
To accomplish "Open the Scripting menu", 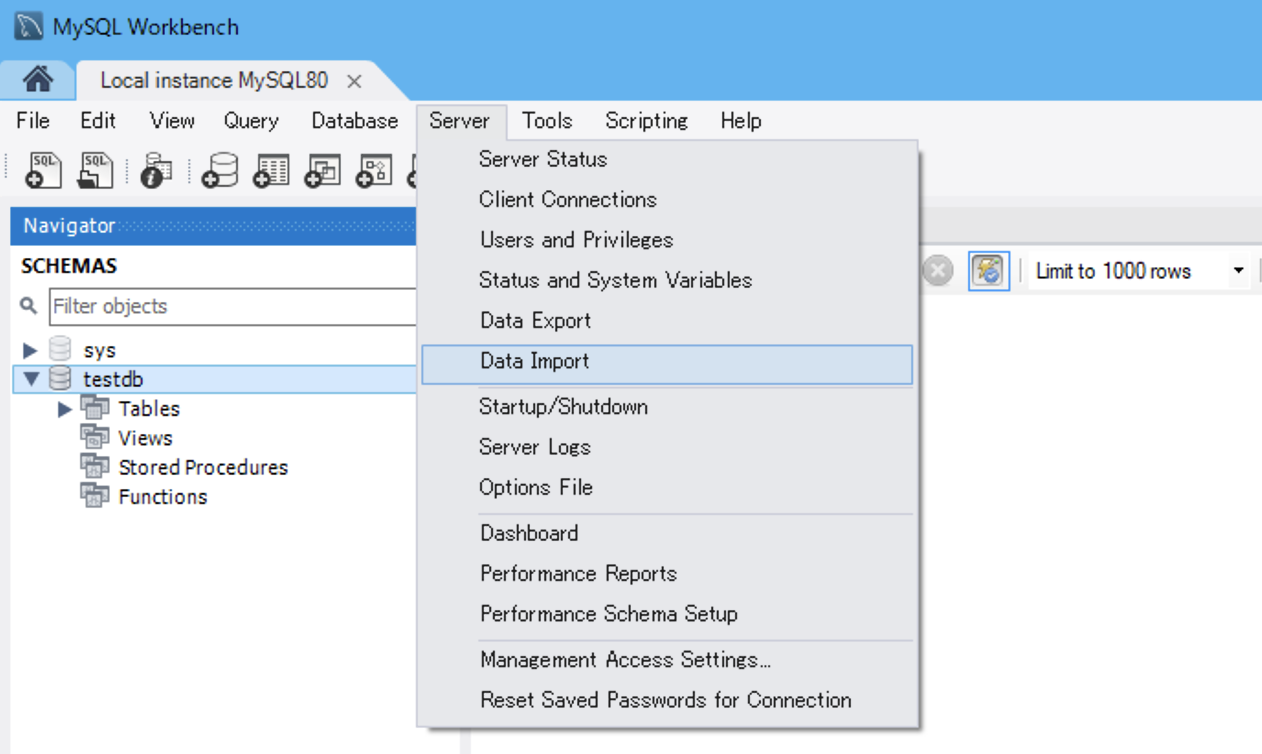I will (646, 121).
